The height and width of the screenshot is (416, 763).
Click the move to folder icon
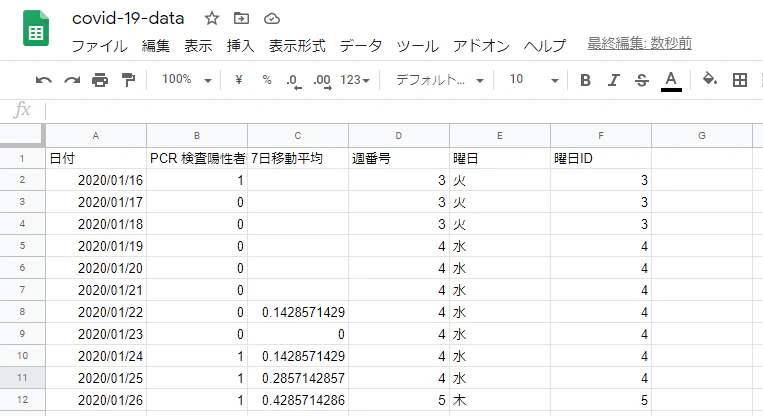point(241,18)
